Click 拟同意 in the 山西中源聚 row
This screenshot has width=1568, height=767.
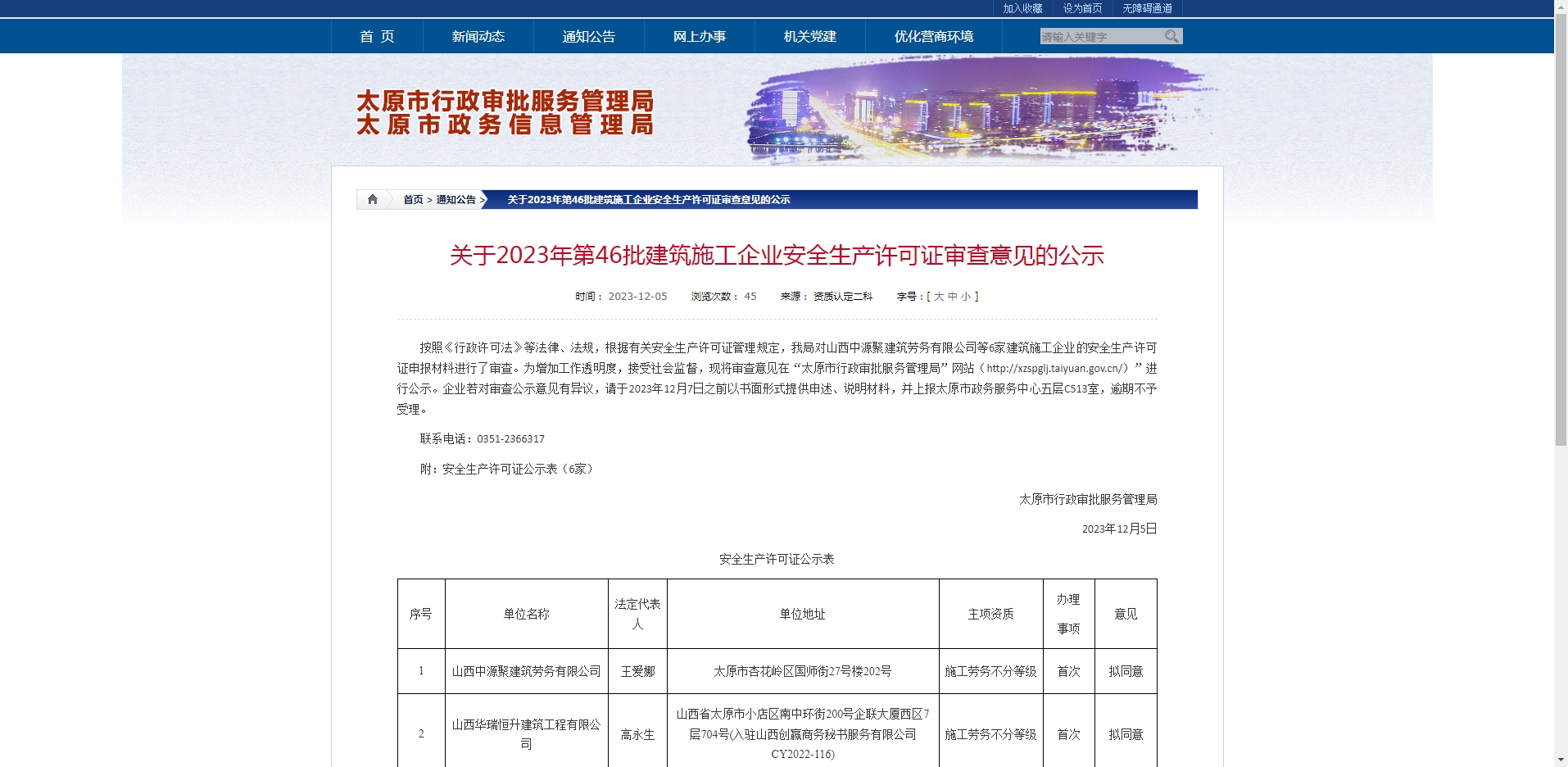[1126, 671]
